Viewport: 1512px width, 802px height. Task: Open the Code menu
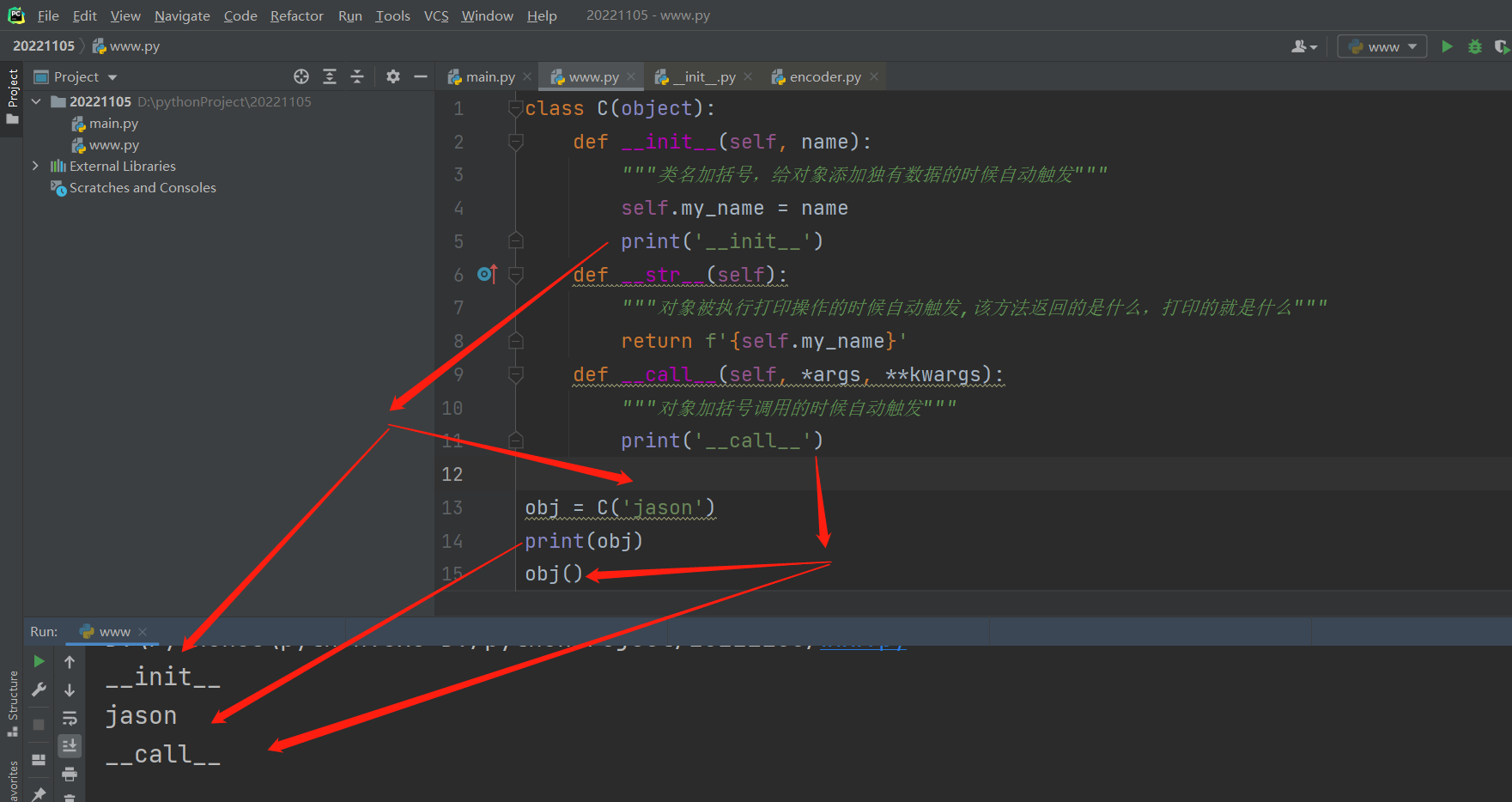(x=240, y=15)
